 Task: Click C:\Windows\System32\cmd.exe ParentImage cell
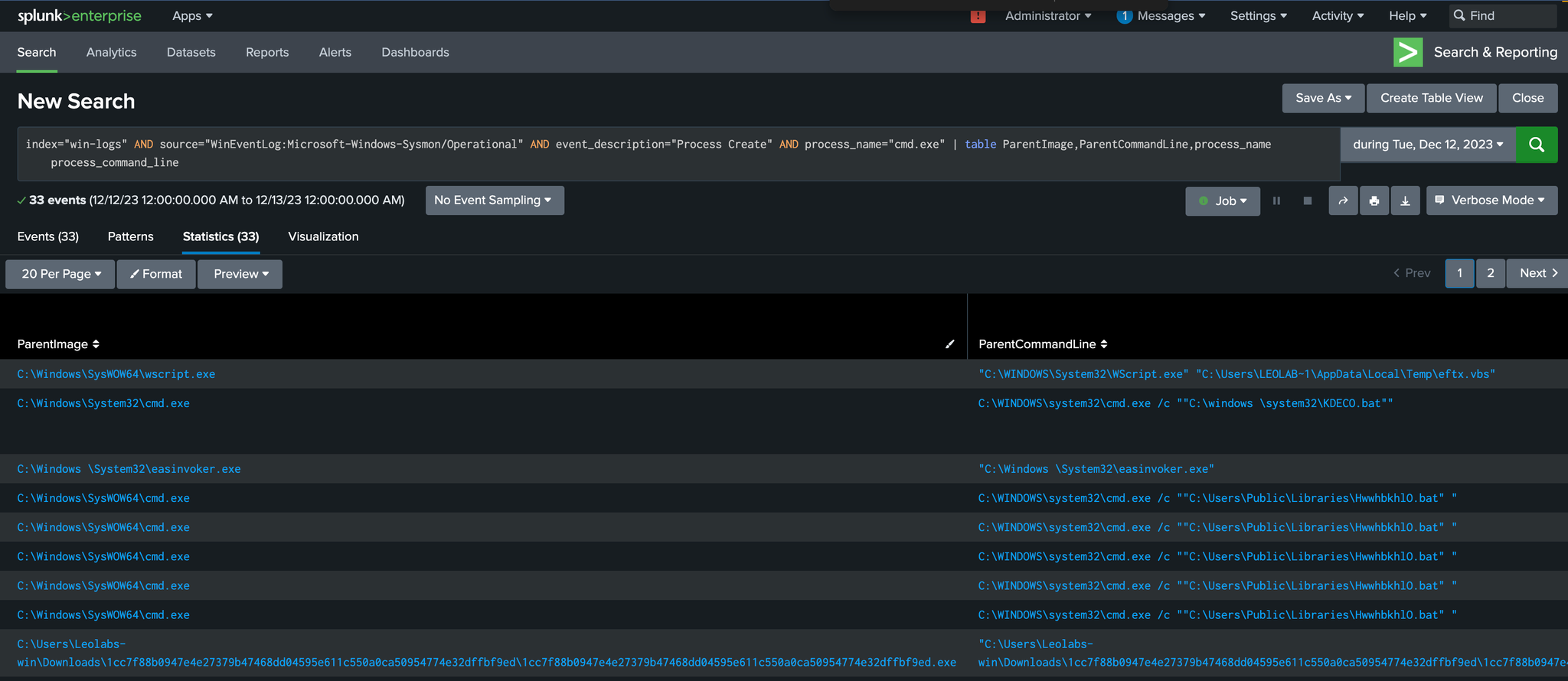point(103,403)
